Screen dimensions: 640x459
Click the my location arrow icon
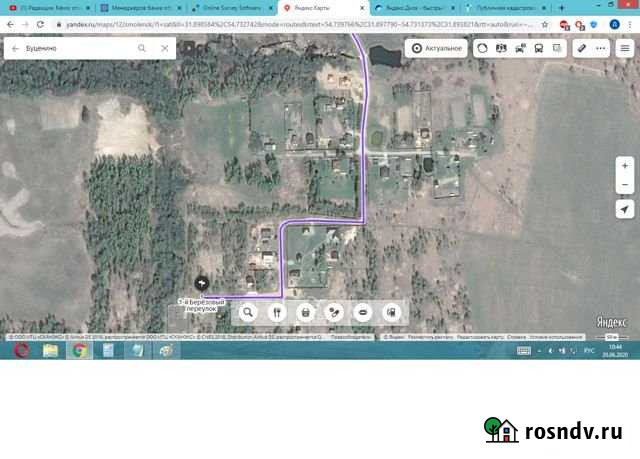[x=624, y=209]
